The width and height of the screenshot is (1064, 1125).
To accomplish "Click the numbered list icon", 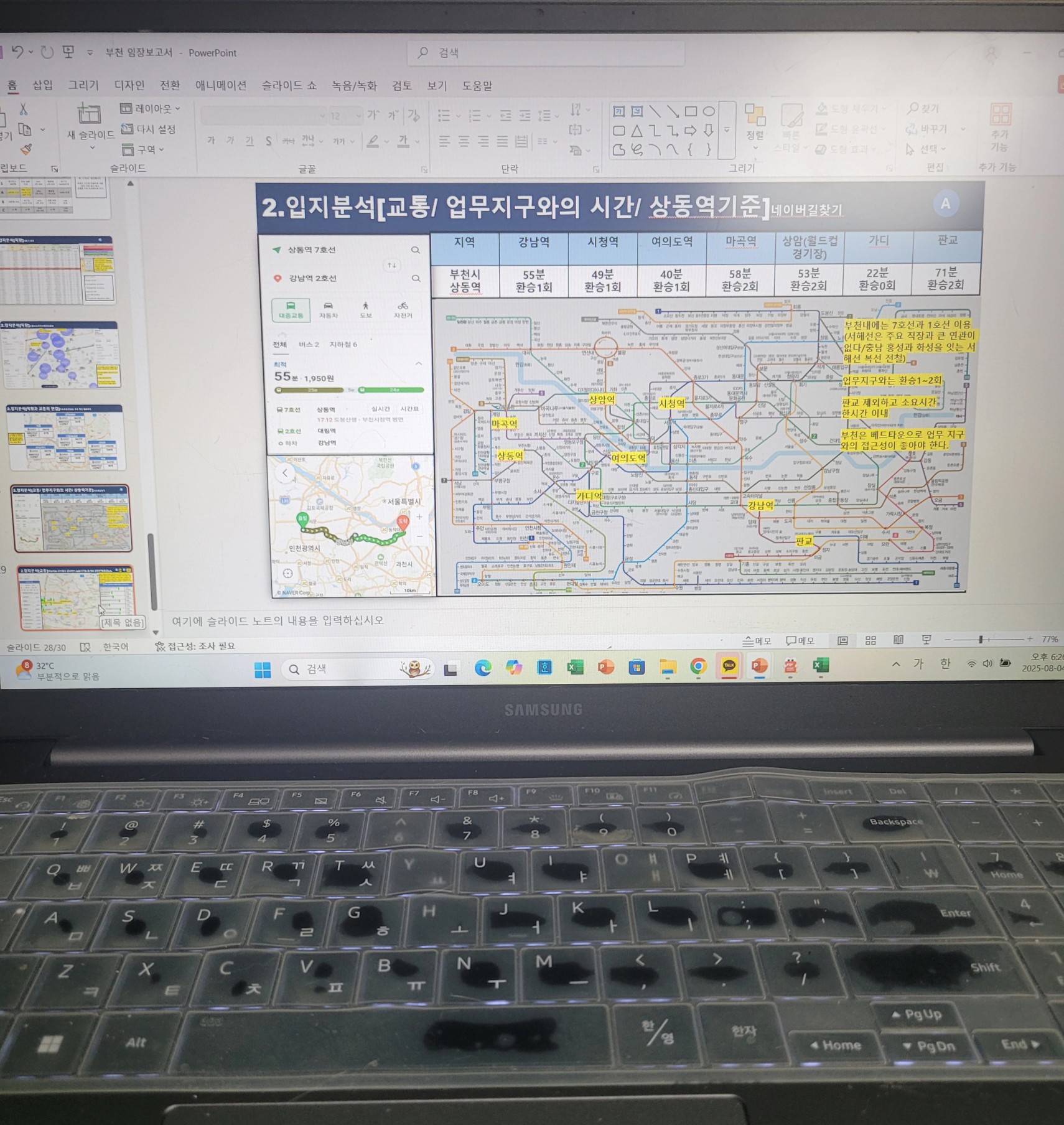I will 475,116.
